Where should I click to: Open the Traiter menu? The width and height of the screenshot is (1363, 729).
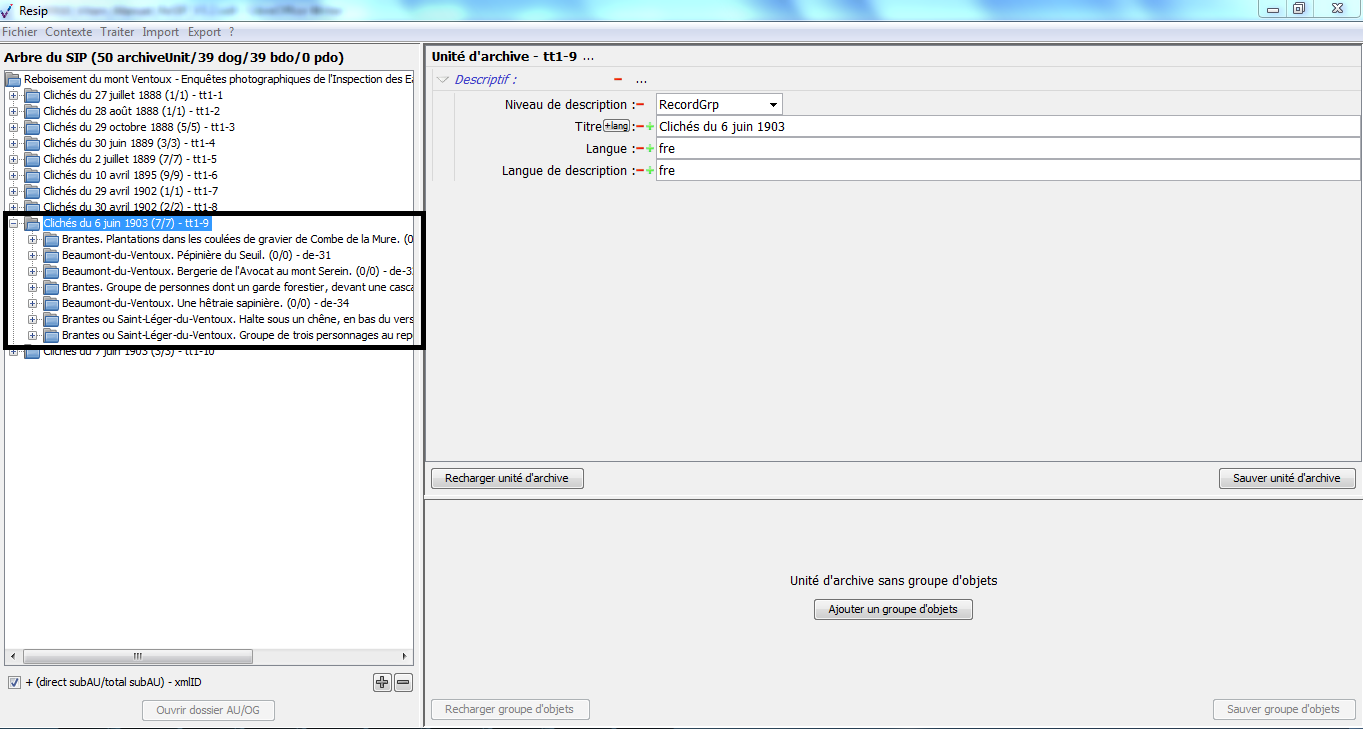[x=117, y=32]
